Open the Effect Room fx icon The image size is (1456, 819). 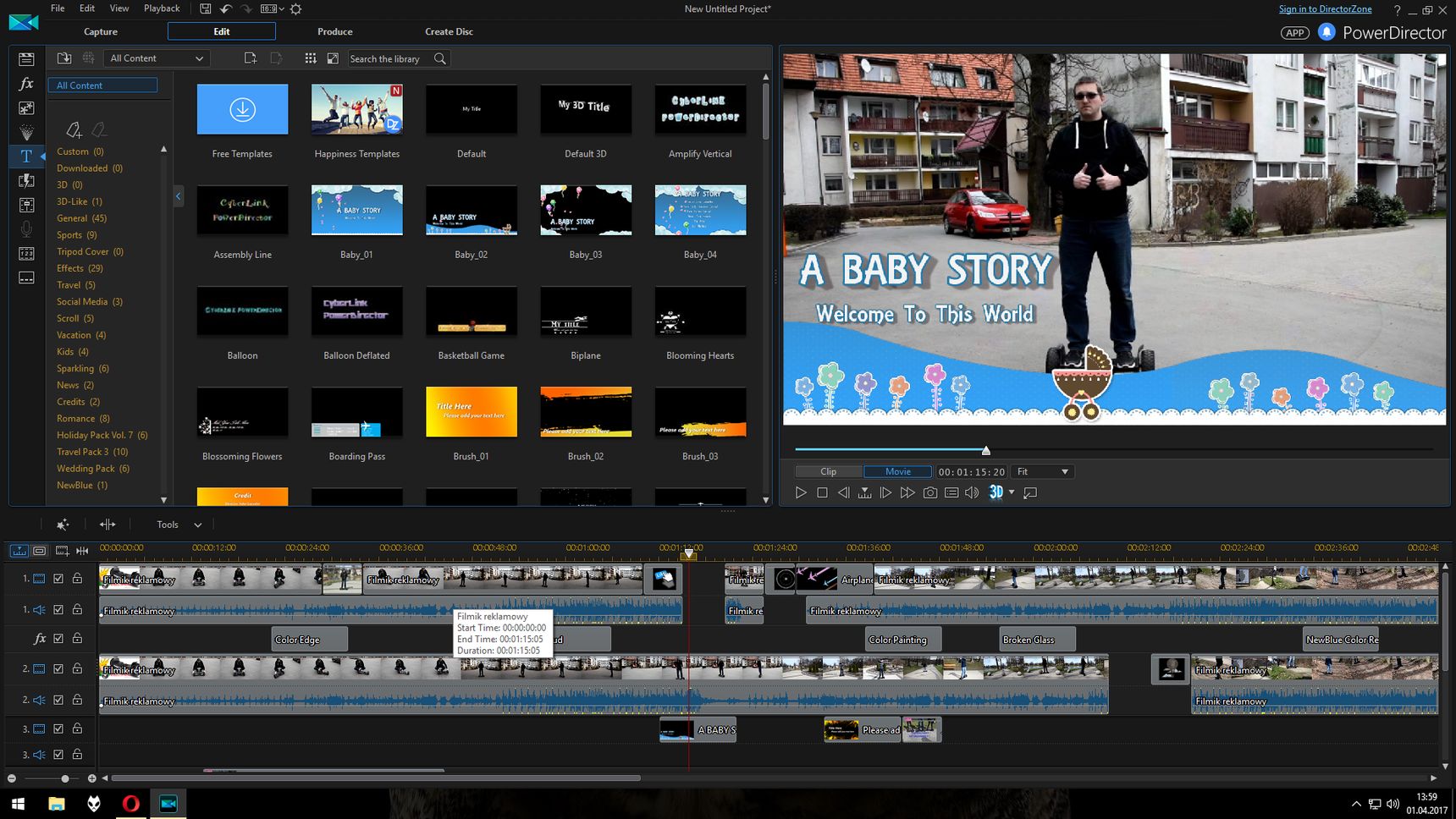coord(26,84)
